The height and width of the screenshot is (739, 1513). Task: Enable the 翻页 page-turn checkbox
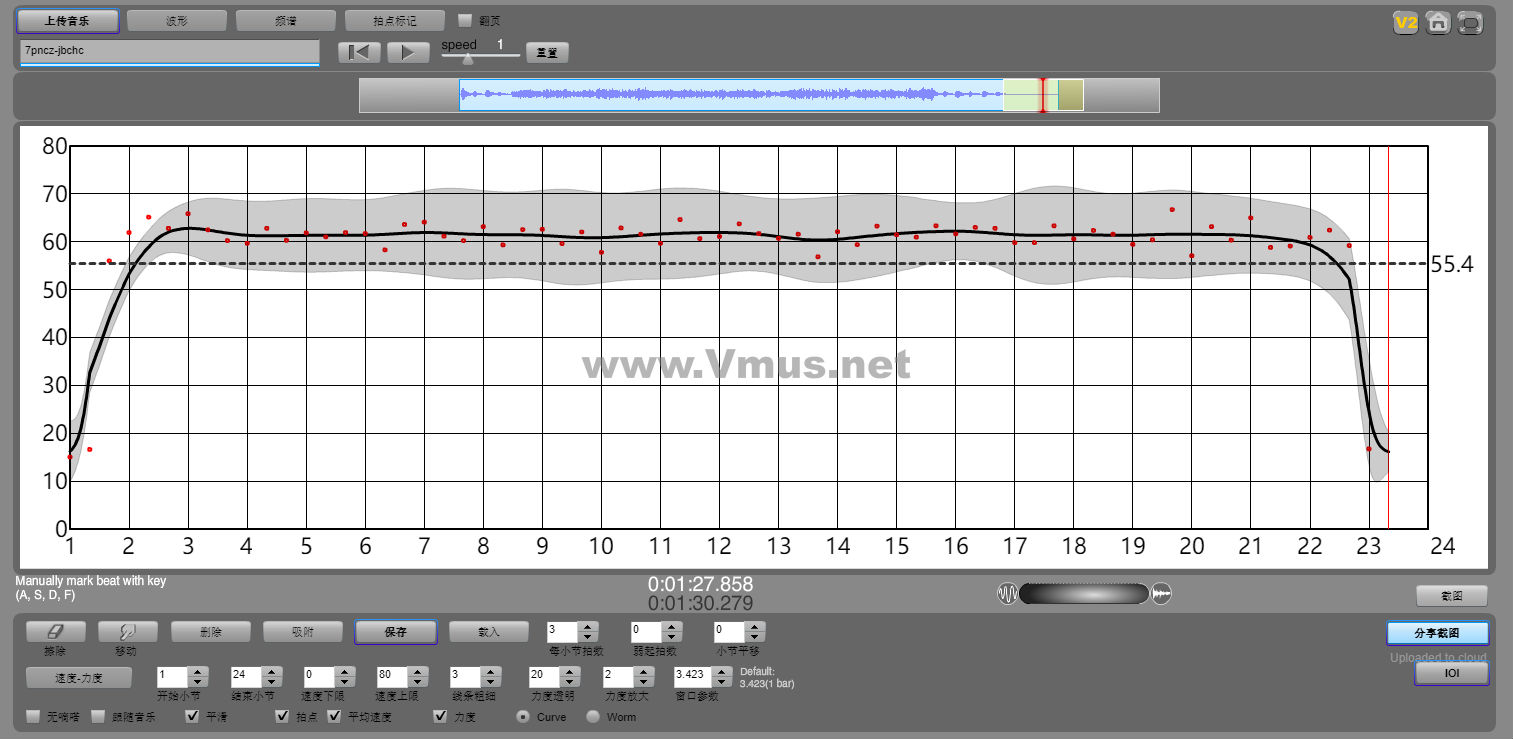tap(465, 20)
